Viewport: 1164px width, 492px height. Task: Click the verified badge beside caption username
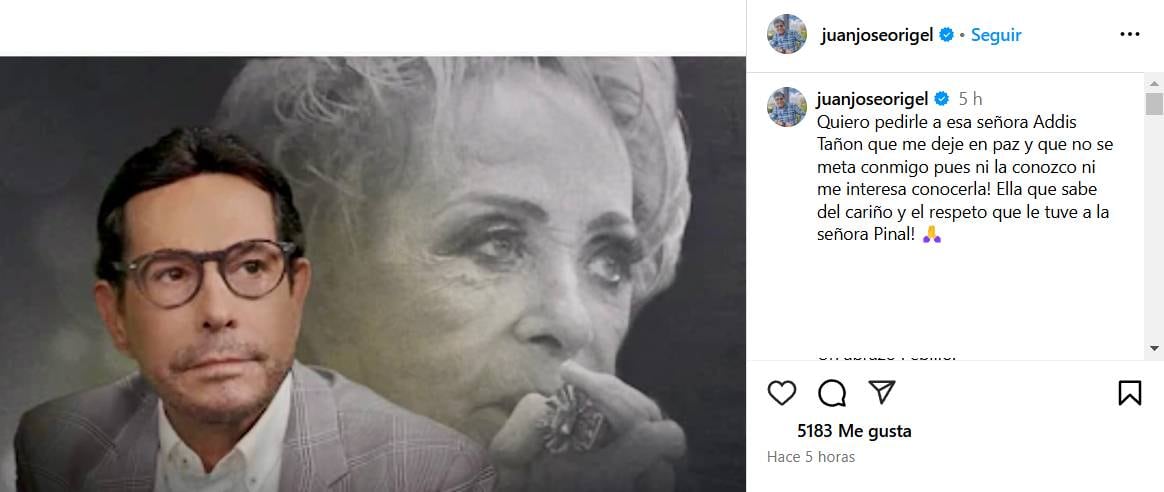941,99
